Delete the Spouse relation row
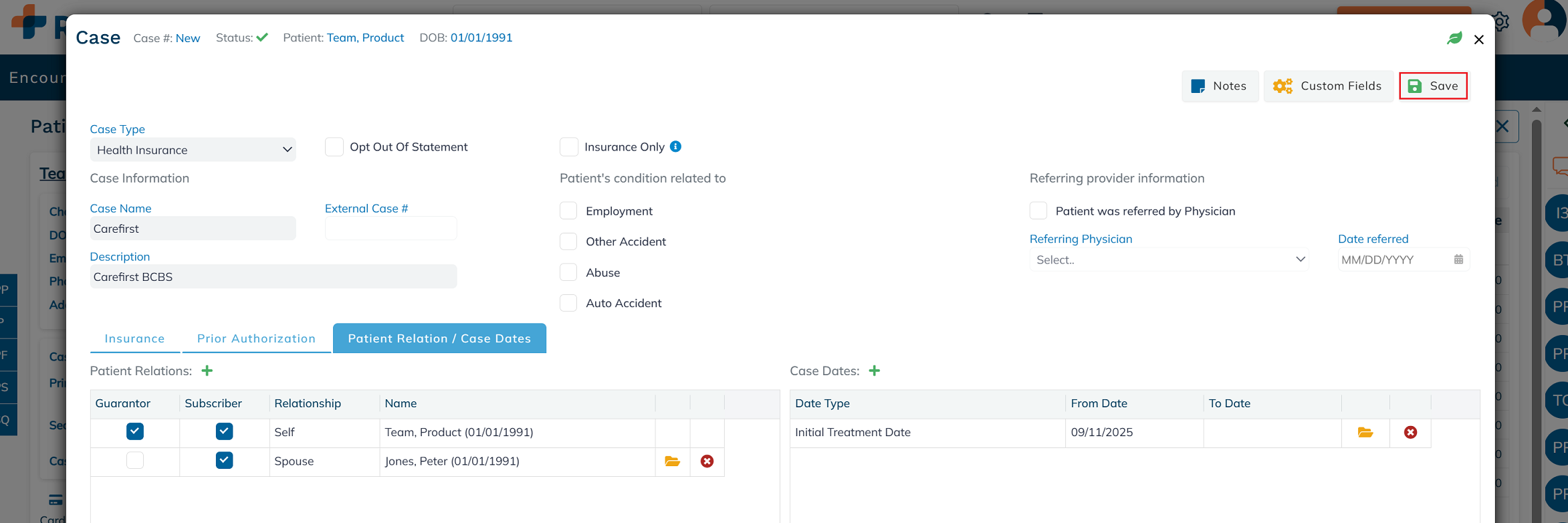Viewport: 1568px width, 523px height. pyautogui.click(x=707, y=461)
